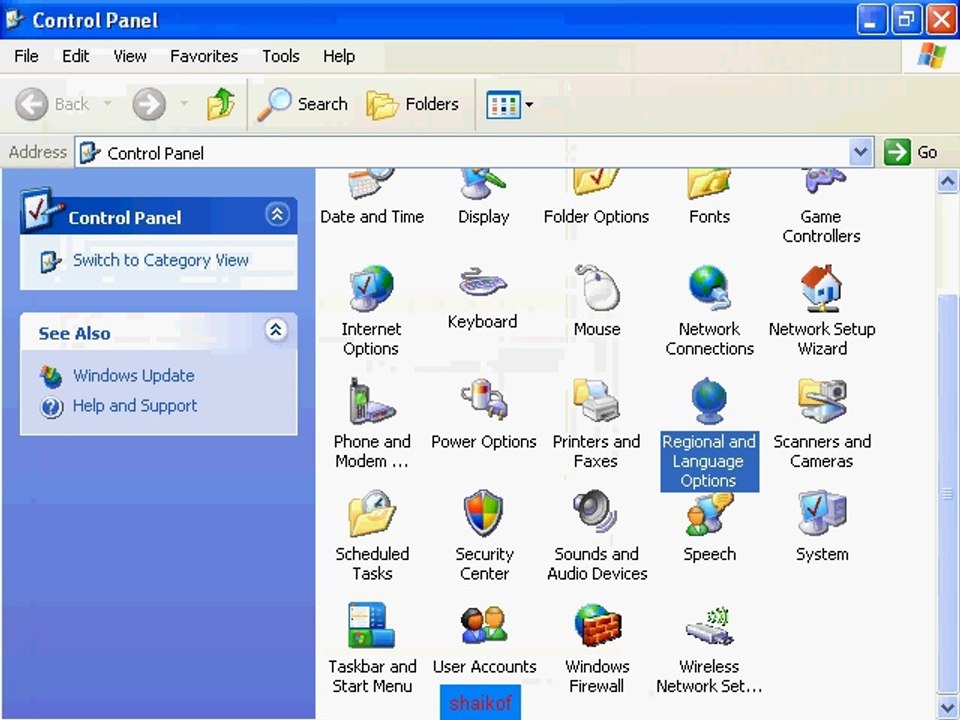Open the Back button history arrow
This screenshot has height=720, width=960.
click(108, 103)
